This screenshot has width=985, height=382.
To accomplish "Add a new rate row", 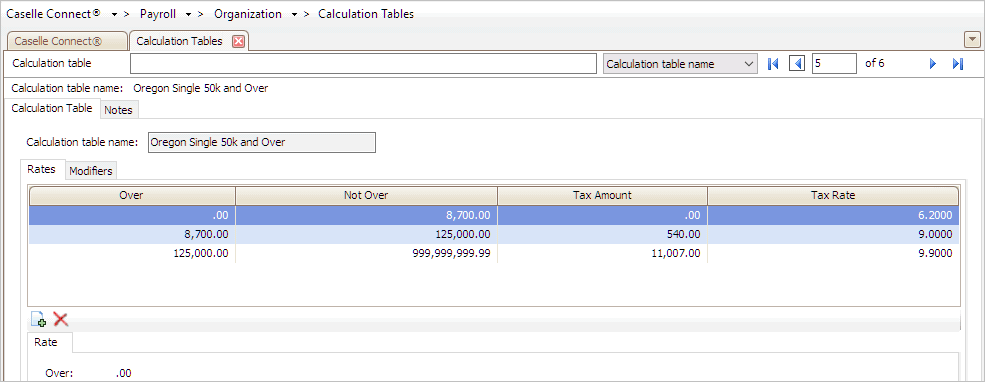I will tap(39, 319).
